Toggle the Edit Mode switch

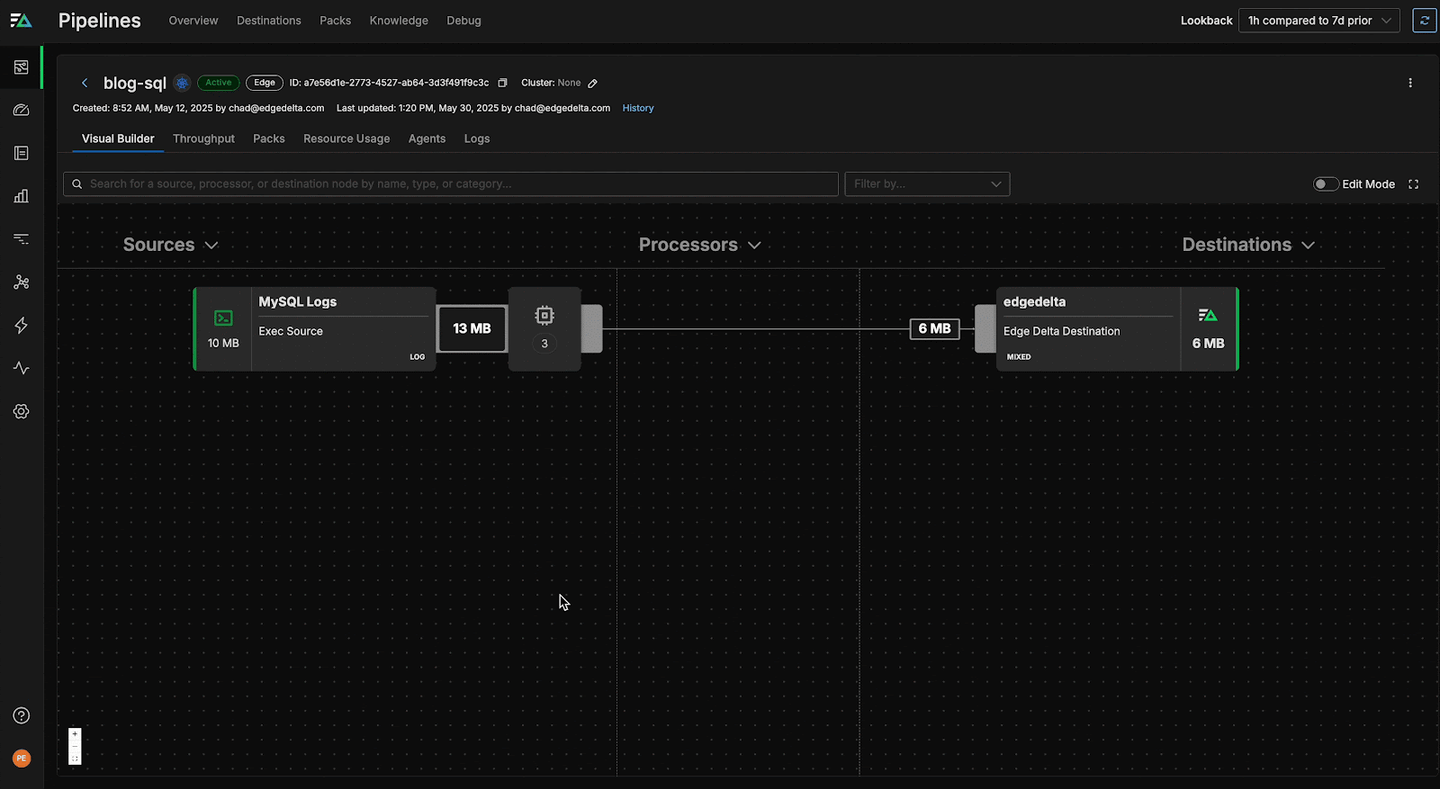[x=1325, y=184]
